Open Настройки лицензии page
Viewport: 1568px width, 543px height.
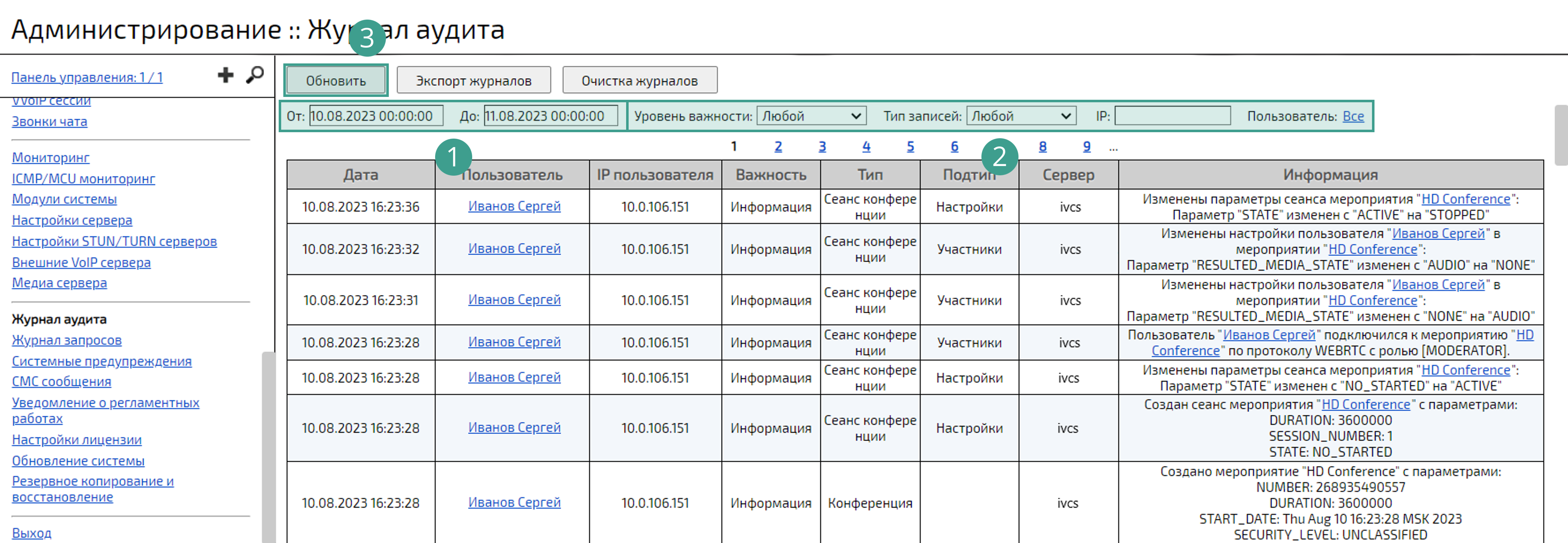(76, 440)
